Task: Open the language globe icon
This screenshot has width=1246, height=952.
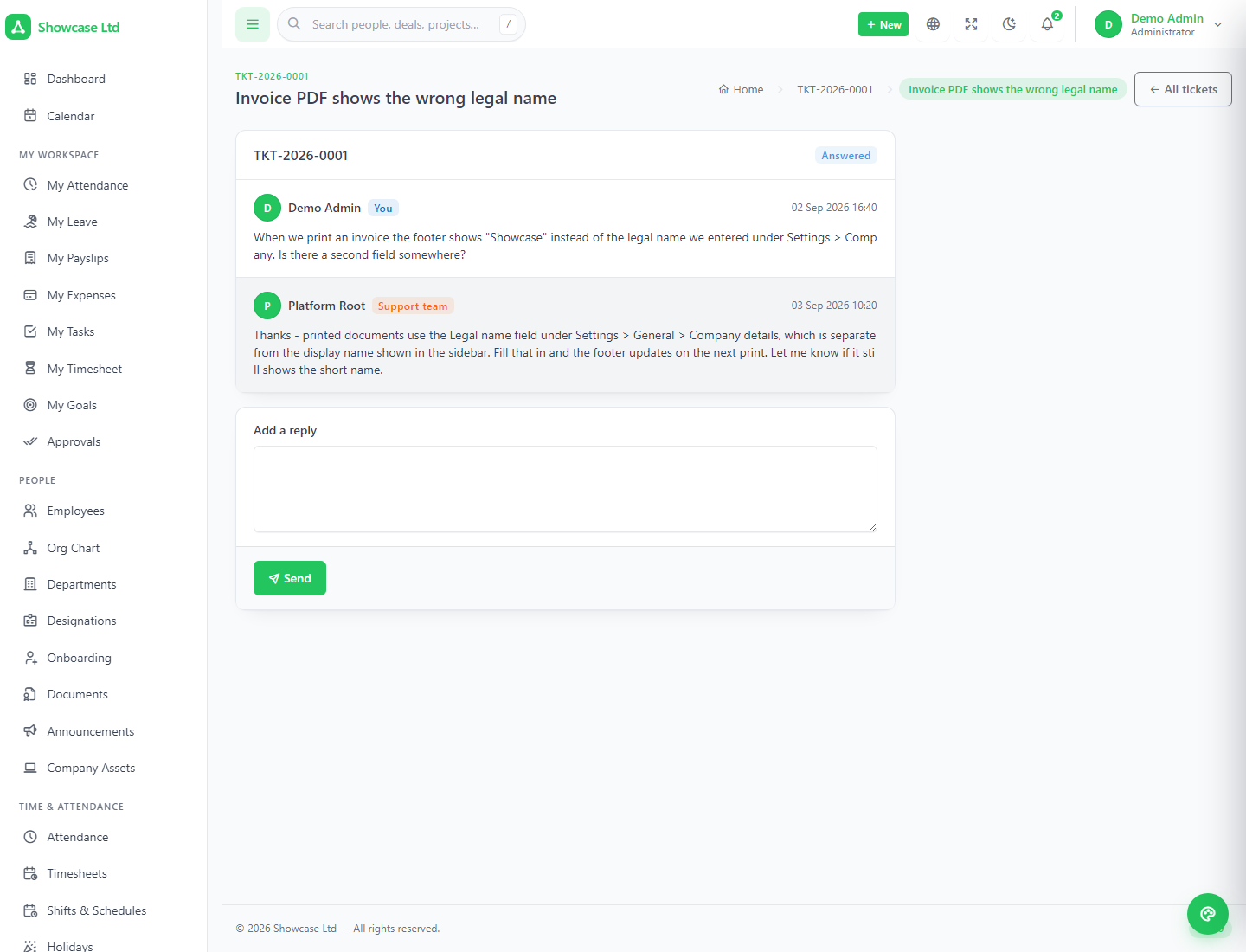Action: tap(933, 24)
